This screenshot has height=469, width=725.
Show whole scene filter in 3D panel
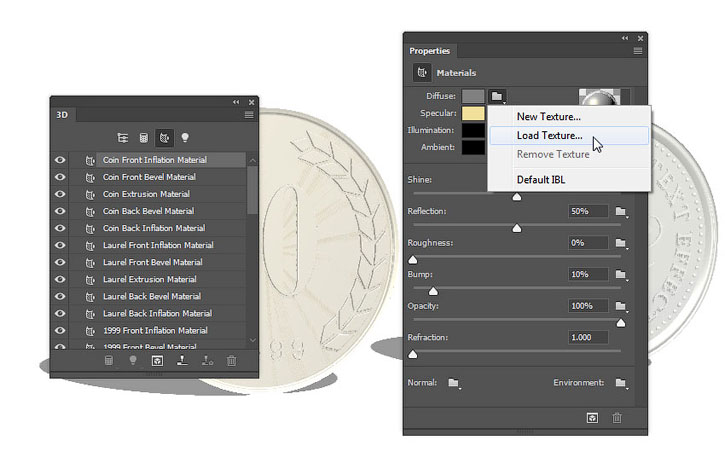(x=123, y=138)
